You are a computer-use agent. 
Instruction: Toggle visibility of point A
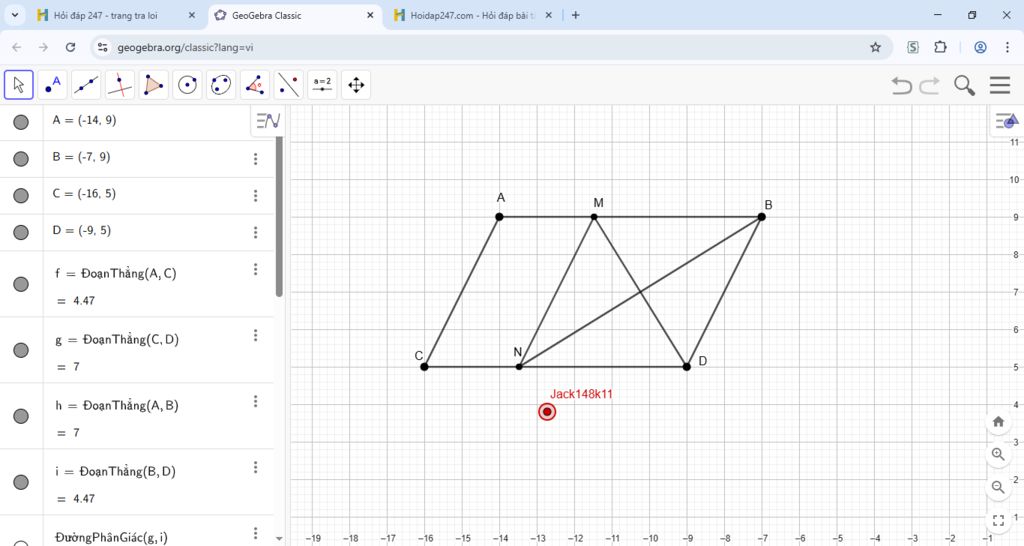[21, 122]
